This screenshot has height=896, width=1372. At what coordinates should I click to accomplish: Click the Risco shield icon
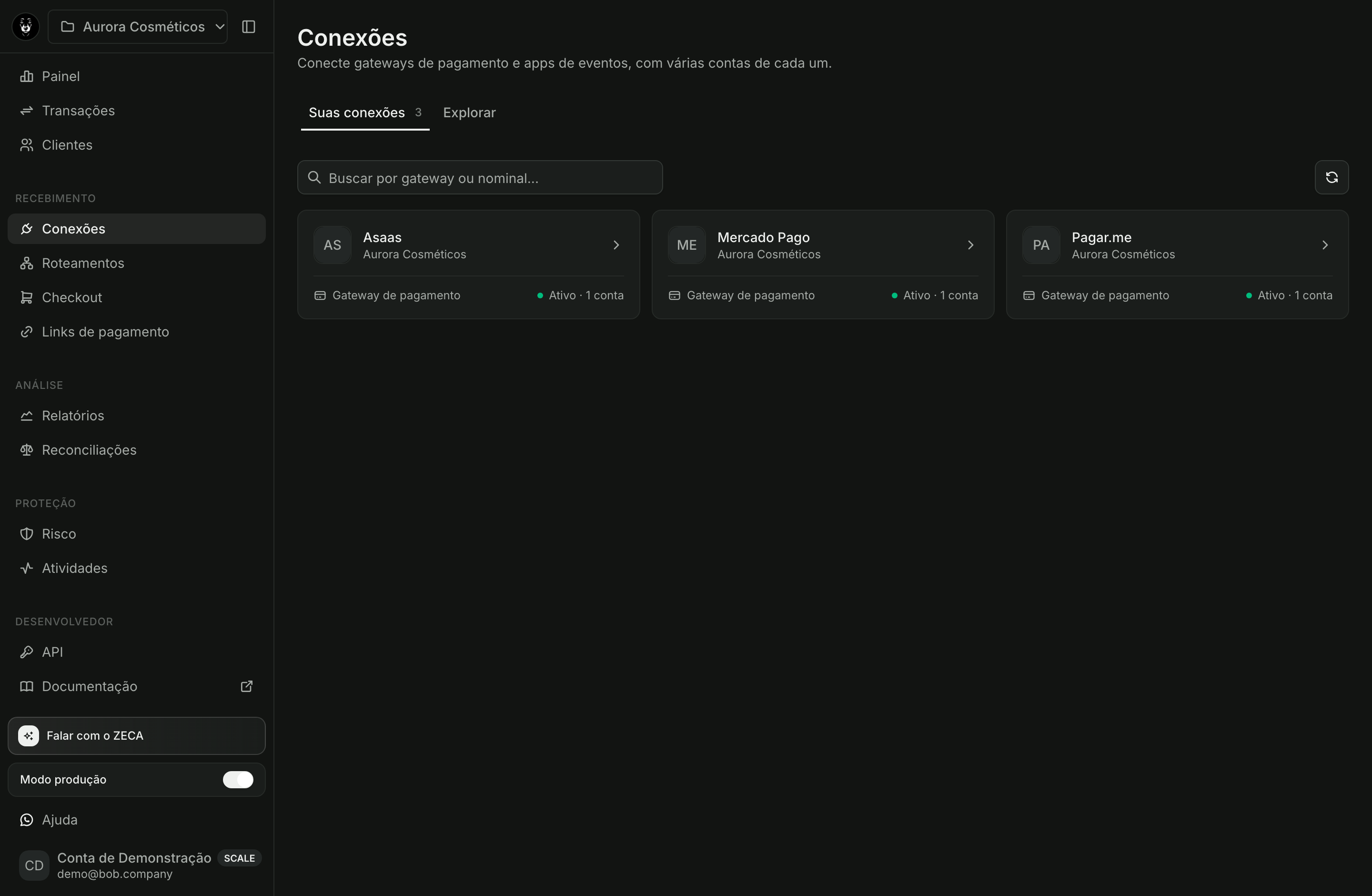27,534
